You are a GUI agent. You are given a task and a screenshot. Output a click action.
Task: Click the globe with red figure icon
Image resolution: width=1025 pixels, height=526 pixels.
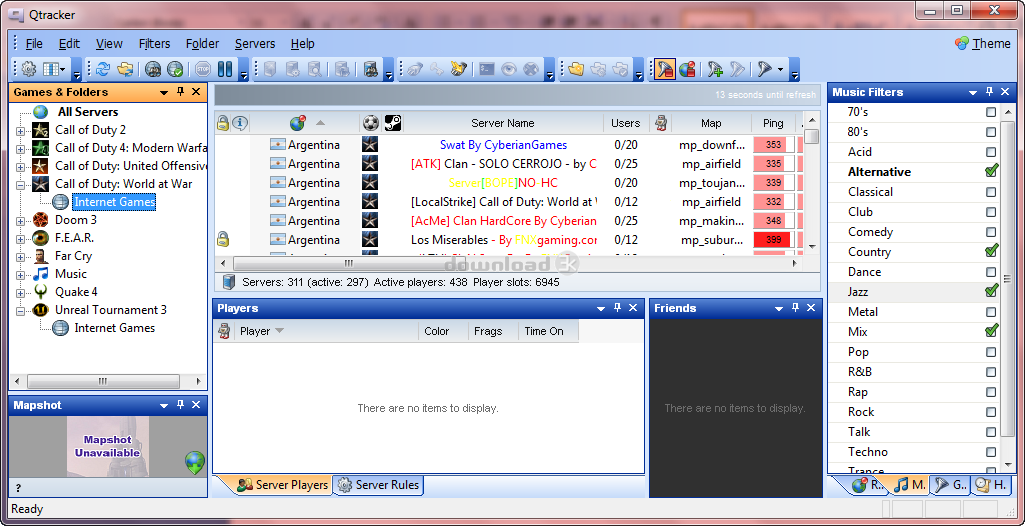coord(687,69)
